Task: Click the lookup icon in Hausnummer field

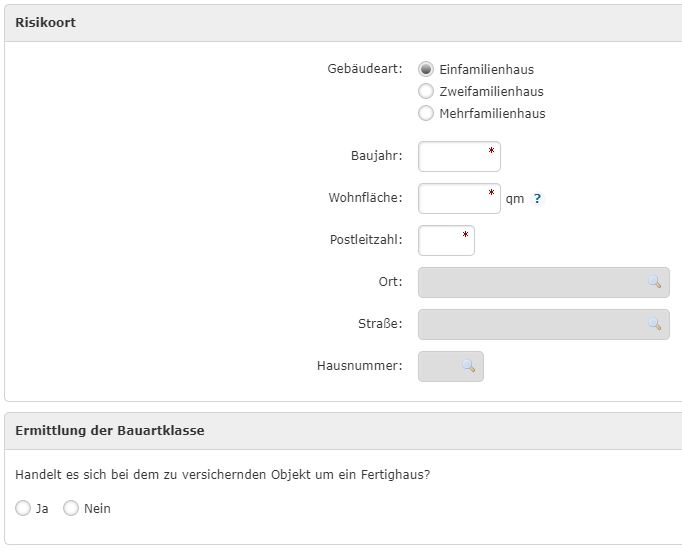Action: coord(468,366)
